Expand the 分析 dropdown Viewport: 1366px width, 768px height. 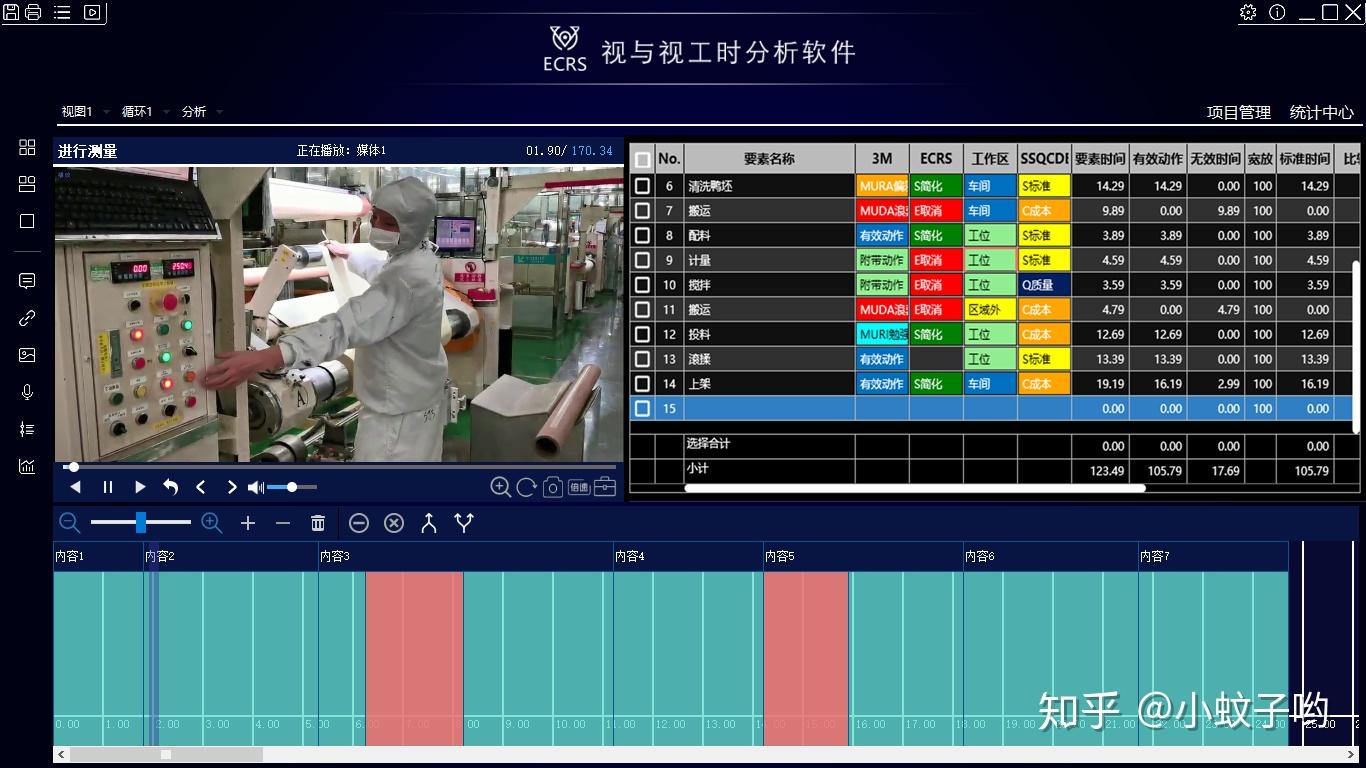[x=196, y=112]
